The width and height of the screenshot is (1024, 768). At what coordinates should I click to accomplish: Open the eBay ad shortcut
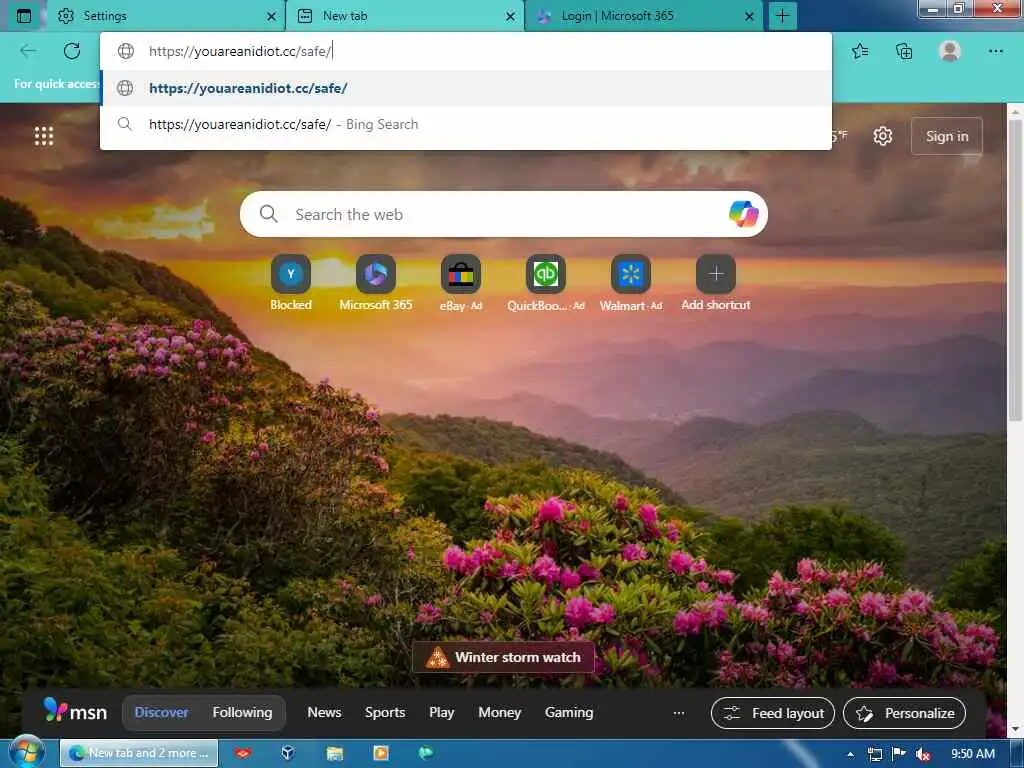460,283
